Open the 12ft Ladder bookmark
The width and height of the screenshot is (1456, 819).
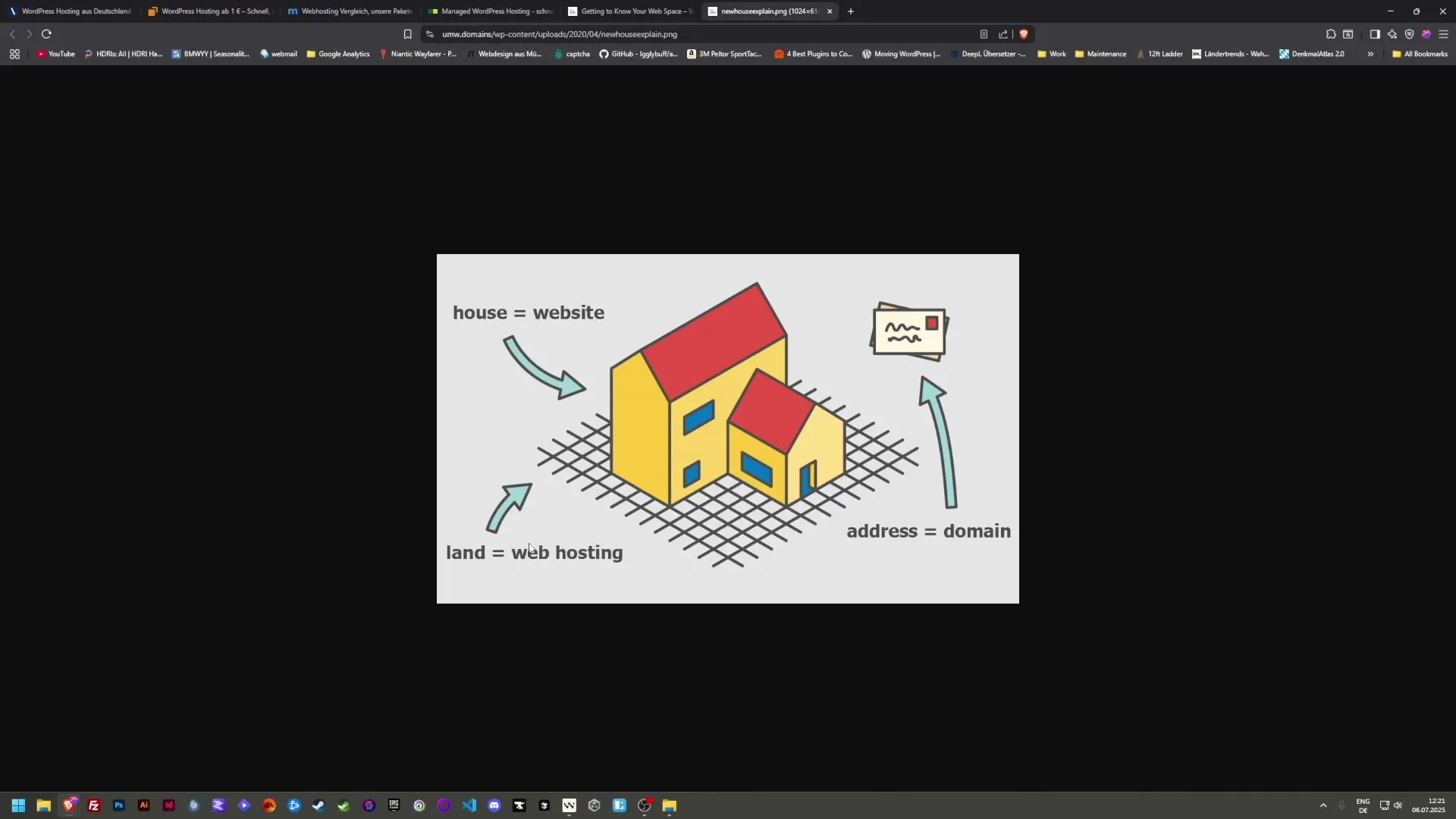1159,54
